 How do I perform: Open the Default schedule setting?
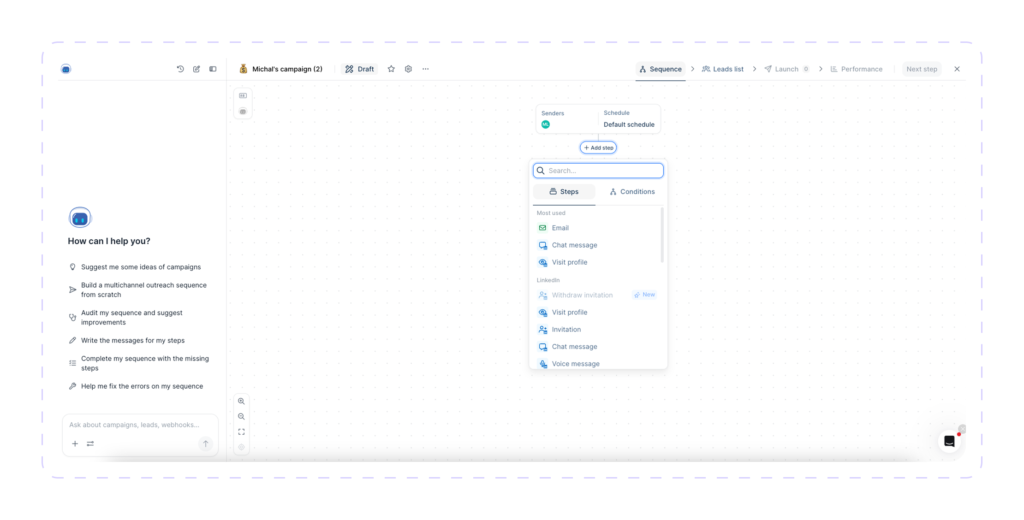click(629, 124)
